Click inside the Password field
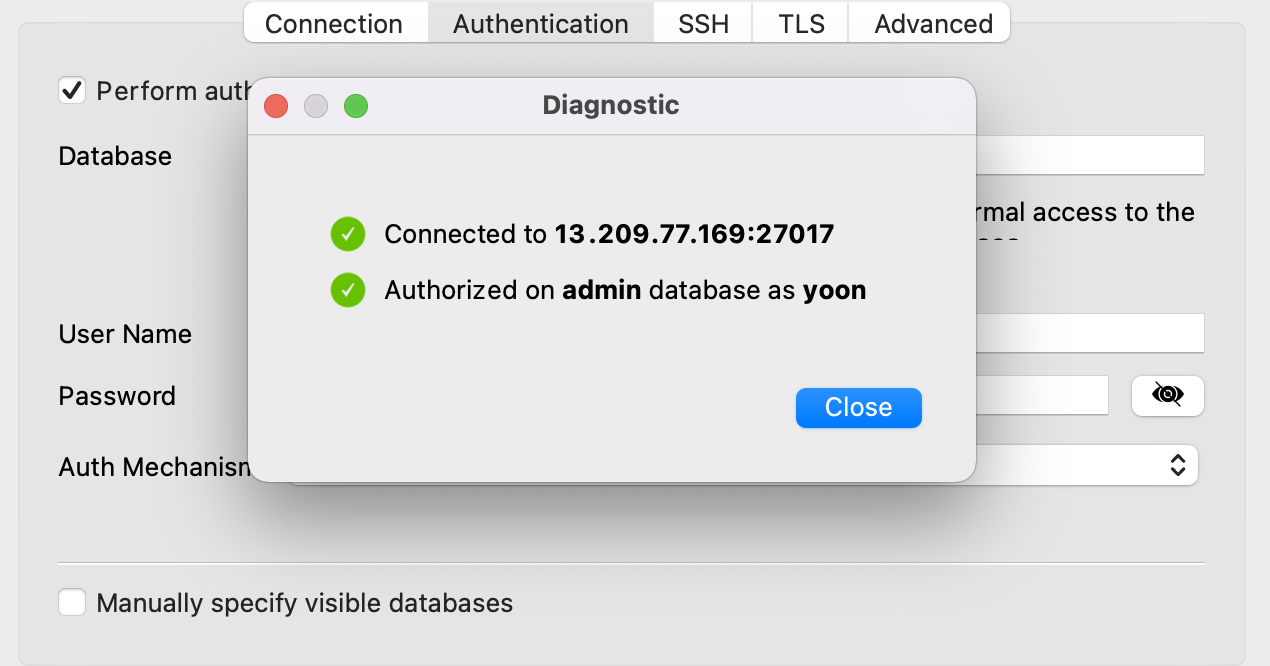The image size is (1270, 666). click(1042, 395)
